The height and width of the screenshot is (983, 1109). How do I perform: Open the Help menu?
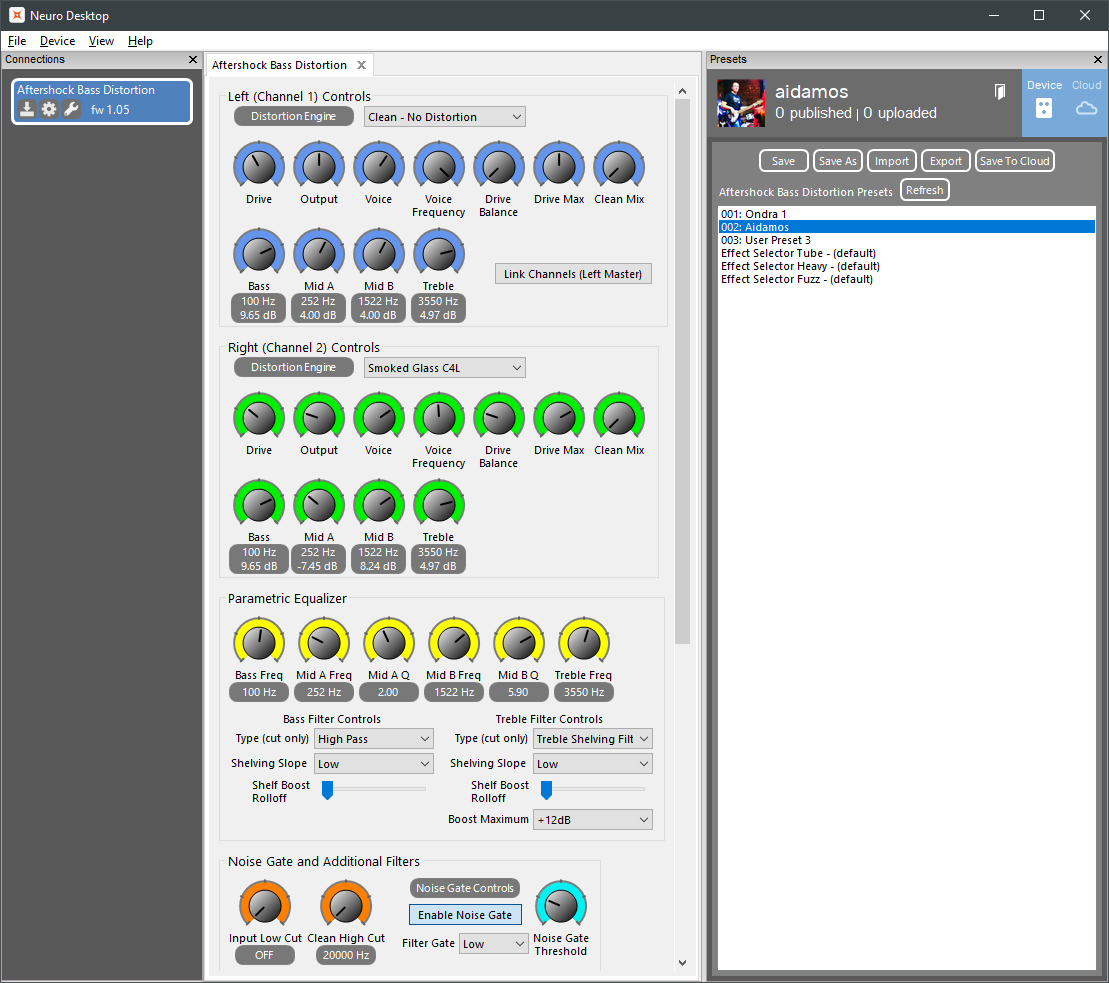point(140,41)
